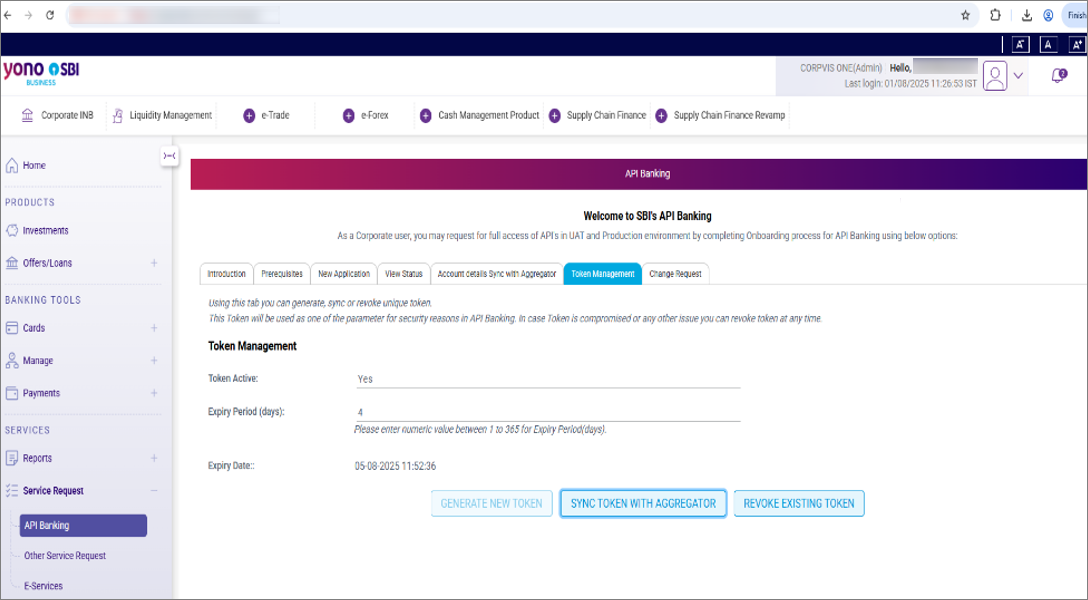Click the expiry date value 05-08-2025 11:52:36

[x=396, y=466]
